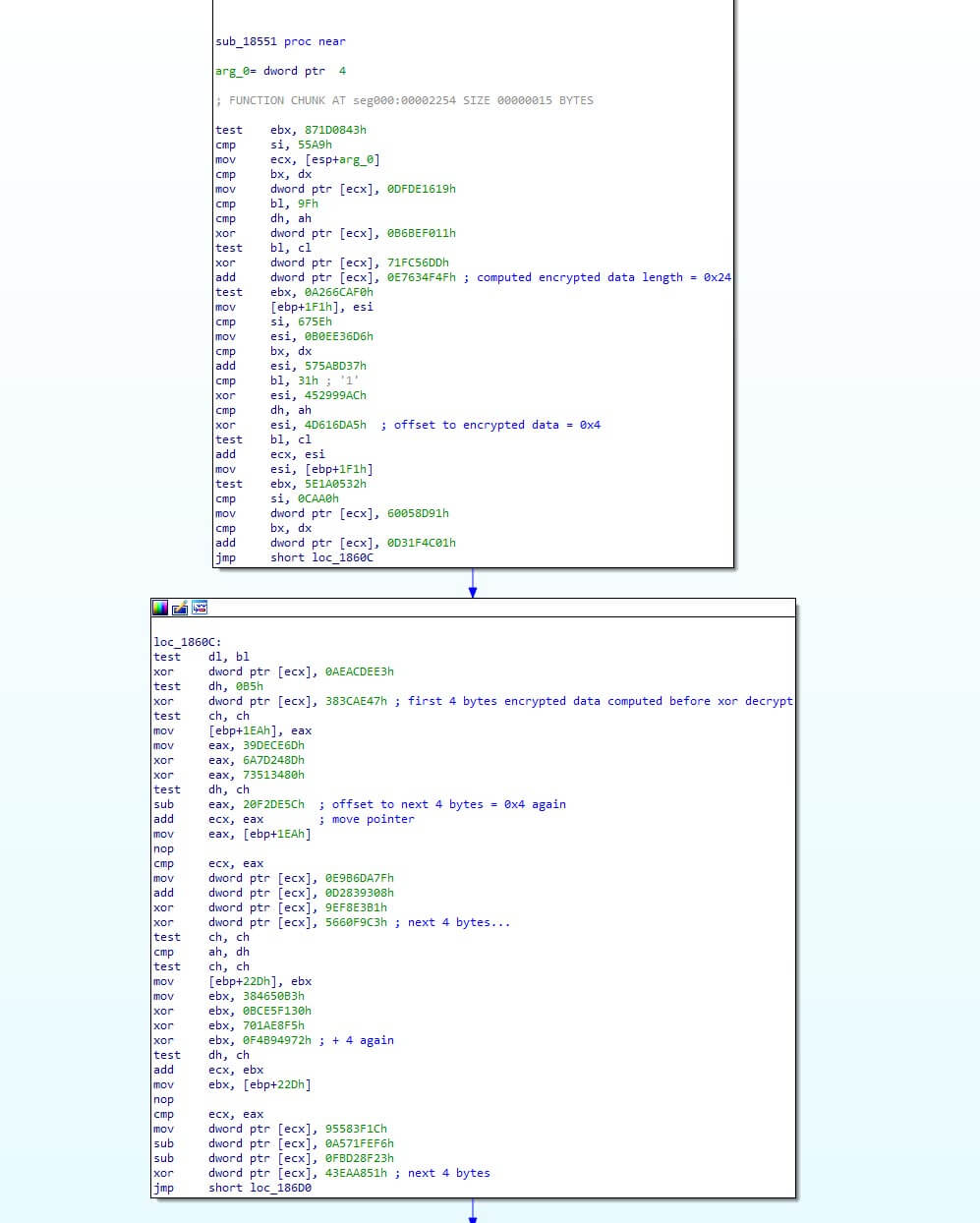Click operand 0DFDE1619h in mov instruction
This screenshot has height=1223, width=980.
click(x=422, y=189)
